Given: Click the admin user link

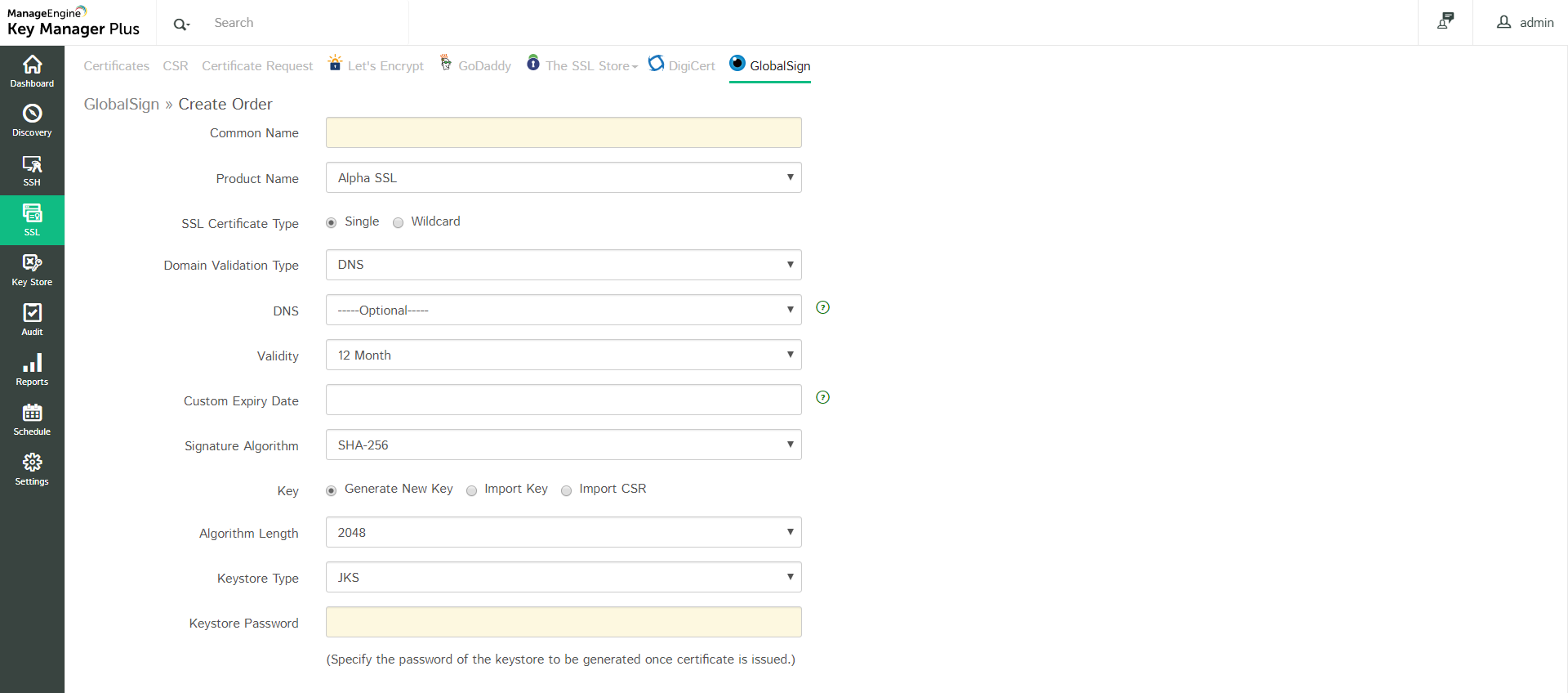Looking at the screenshot, I should [1525, 22].
